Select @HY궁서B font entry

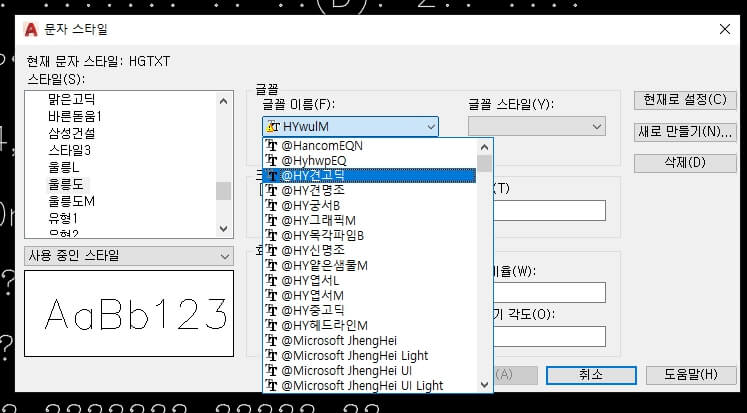click(370, 205)
